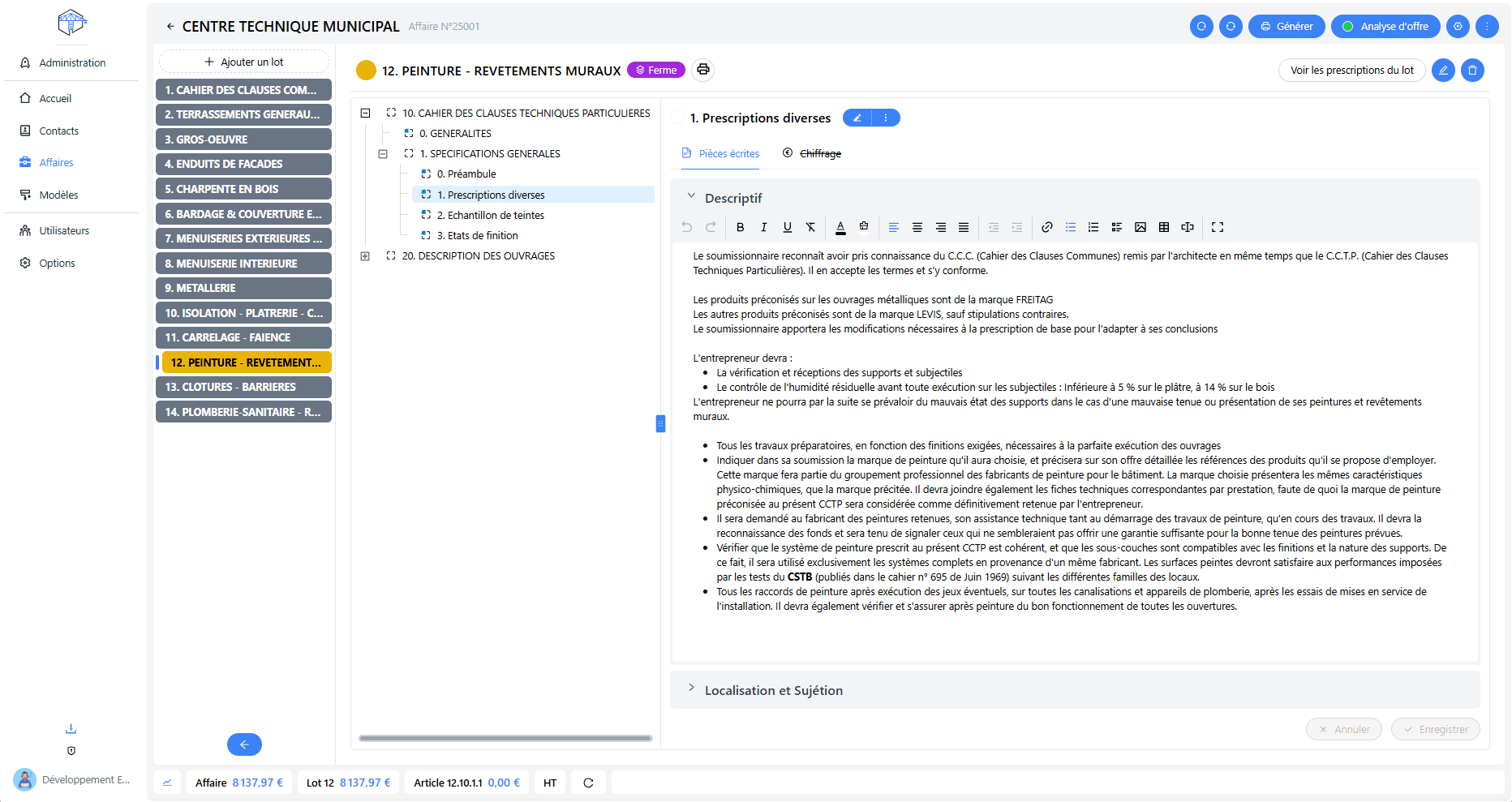The width and height of the screenshot is (1512, 802).
Task: Enter fullscreen mode for the editor
Action: click(x=1218, y=227)
